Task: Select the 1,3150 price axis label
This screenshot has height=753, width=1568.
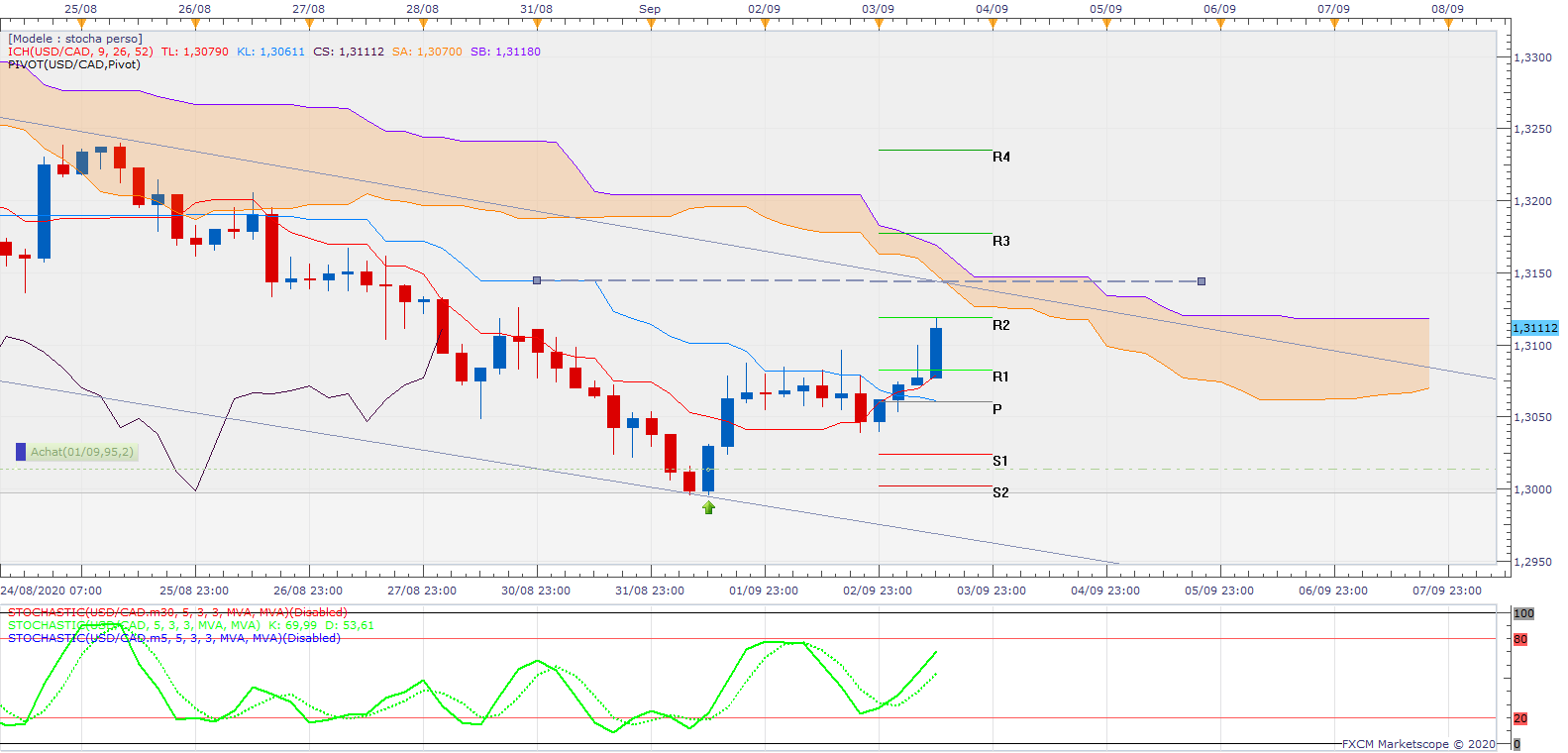Action: [1533, 273]
